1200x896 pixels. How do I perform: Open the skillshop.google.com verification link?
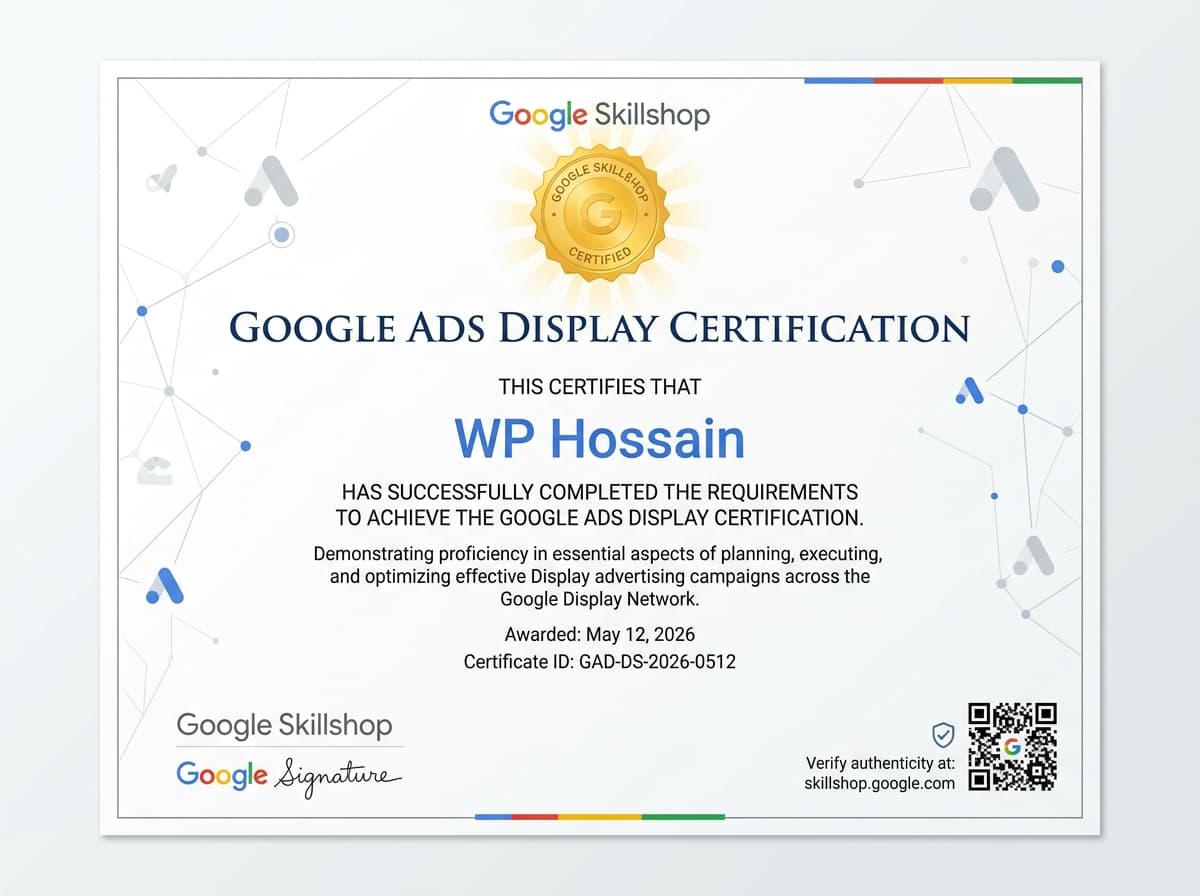879,783
